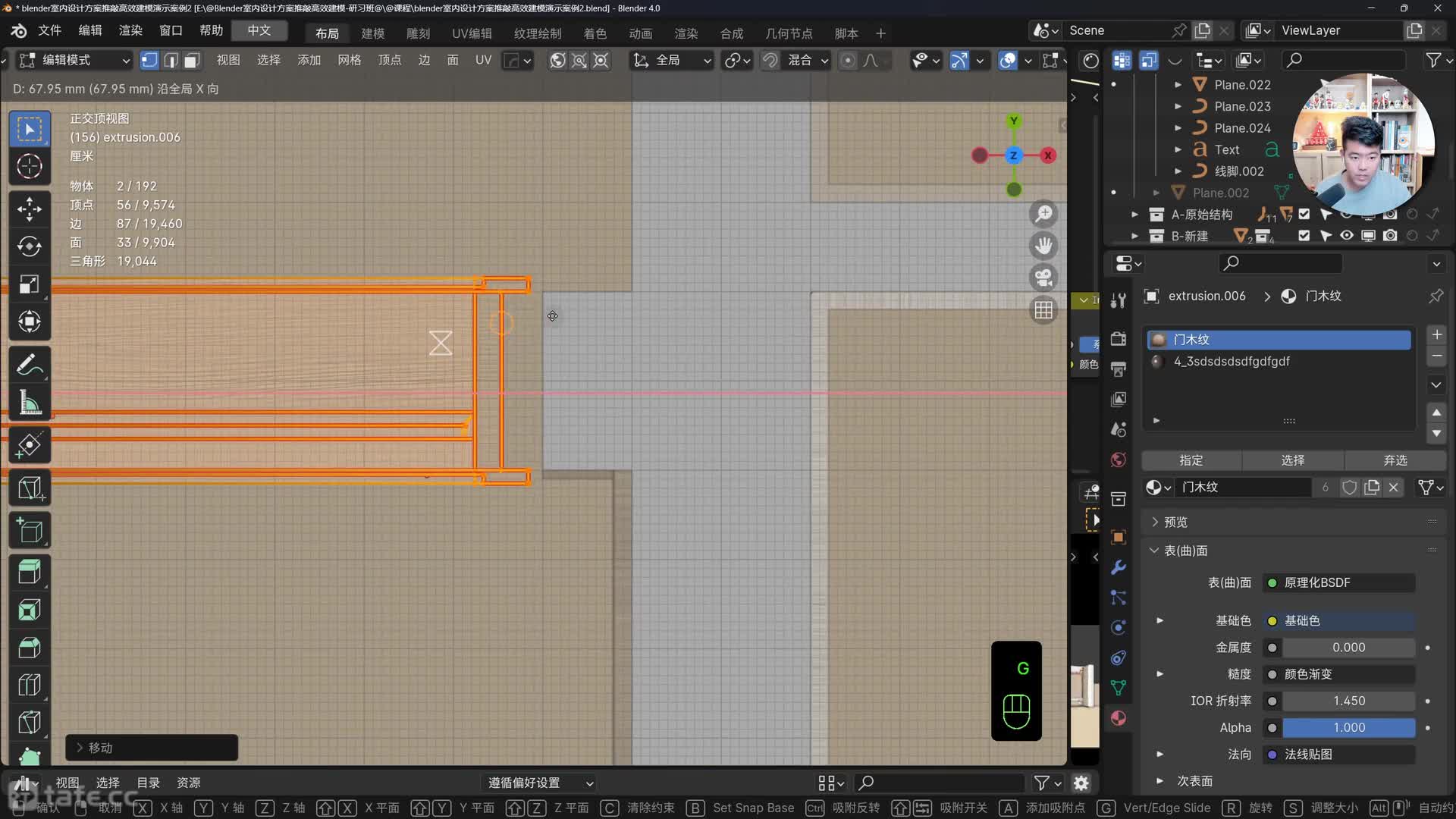Activate the Annotate pencil tool
Viewport: 1456px width, 819px height.
click(x=30, y=366)
